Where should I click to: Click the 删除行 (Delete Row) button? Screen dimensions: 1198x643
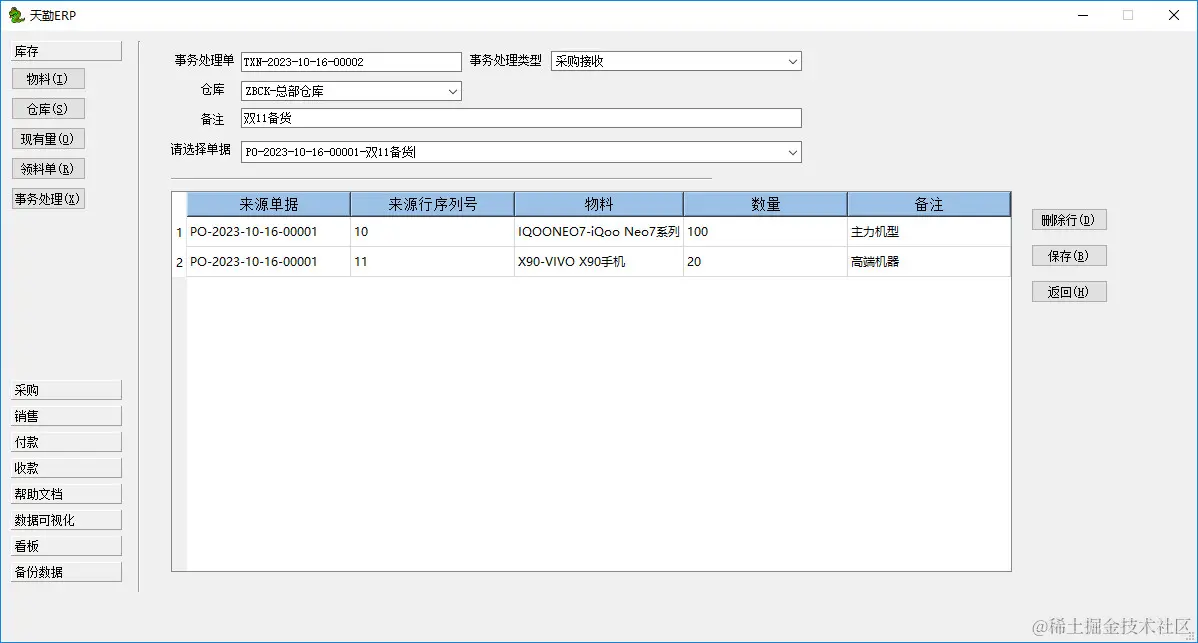(x=1068, y=219)
